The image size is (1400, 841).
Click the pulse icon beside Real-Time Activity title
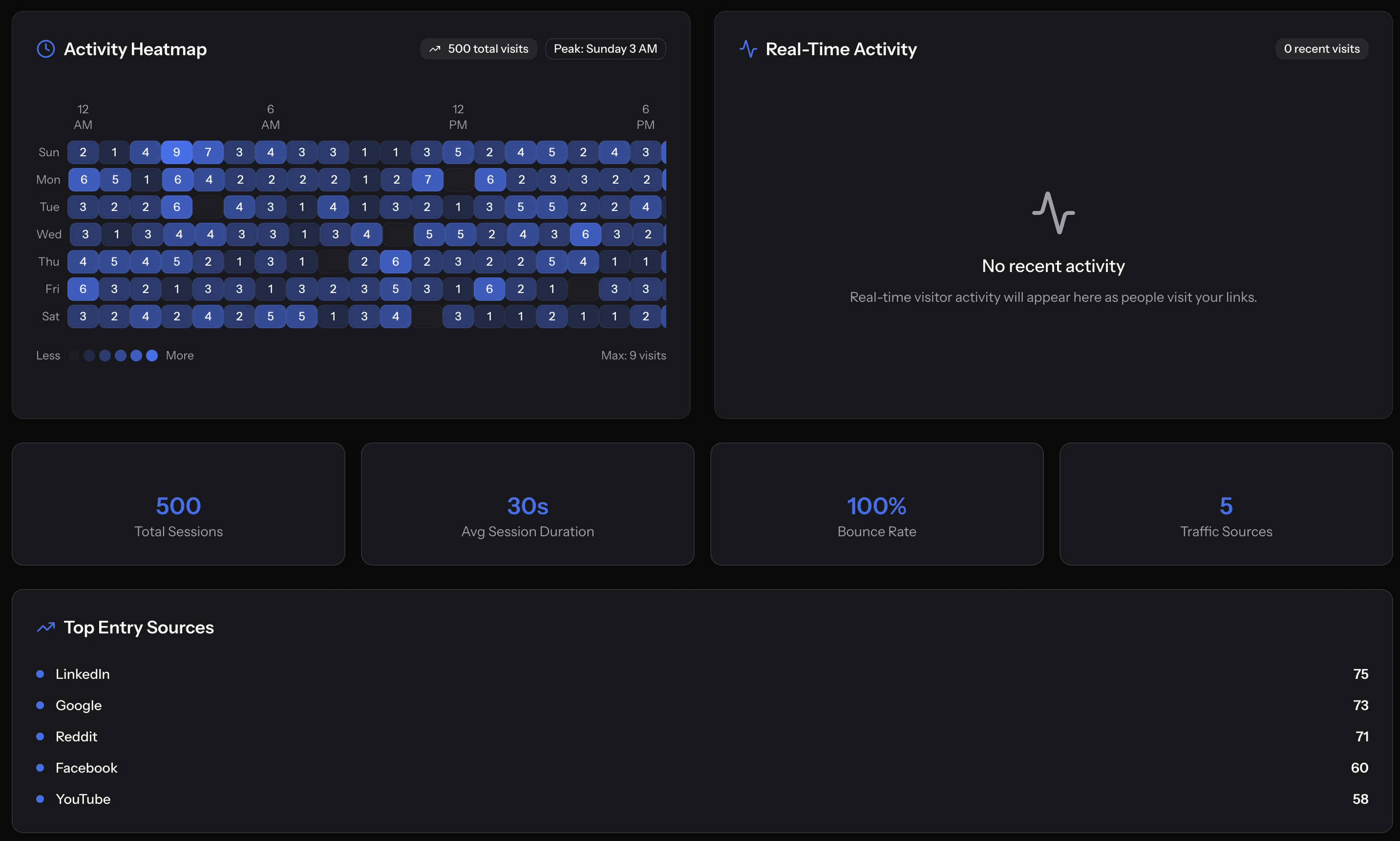point(748,49)
